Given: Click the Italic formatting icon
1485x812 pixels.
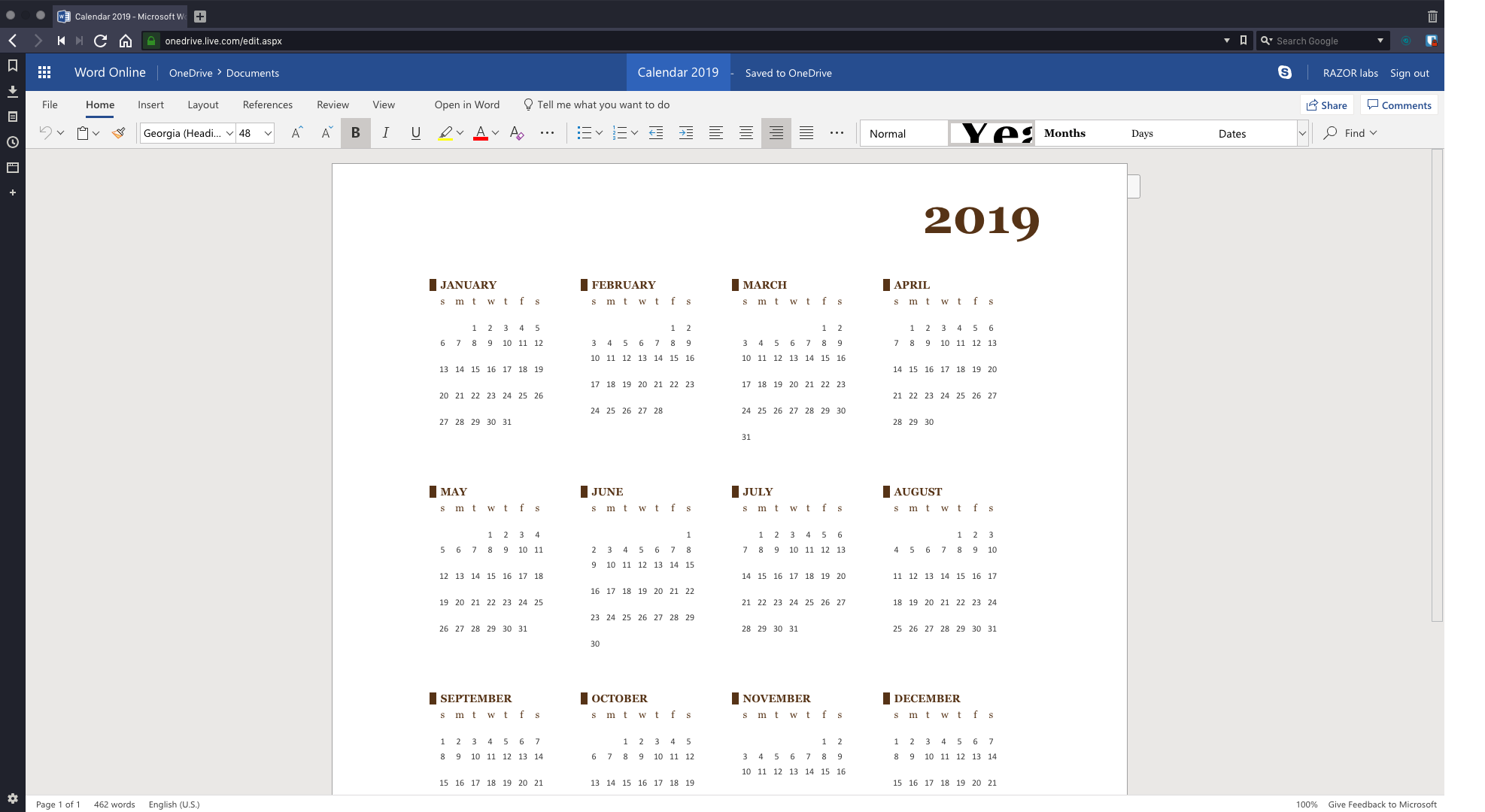Looking at the screenshot, I should (x=385, y=133).
